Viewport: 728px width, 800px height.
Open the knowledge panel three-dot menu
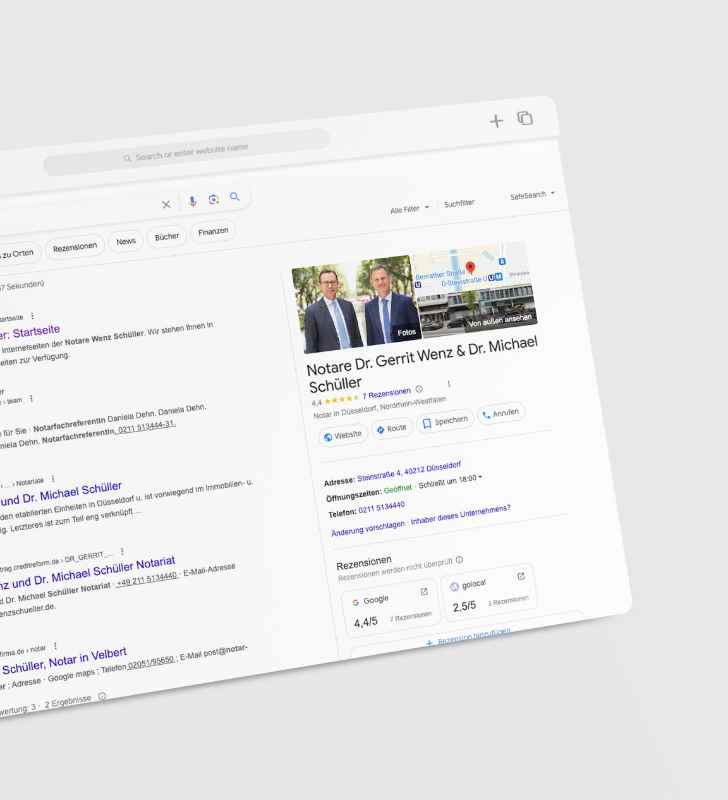coord(448,384)
